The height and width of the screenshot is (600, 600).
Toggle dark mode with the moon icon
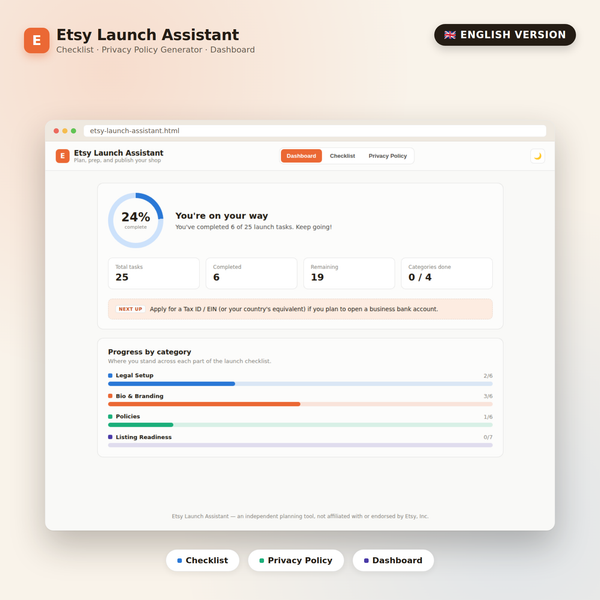(x=537, y=156)
